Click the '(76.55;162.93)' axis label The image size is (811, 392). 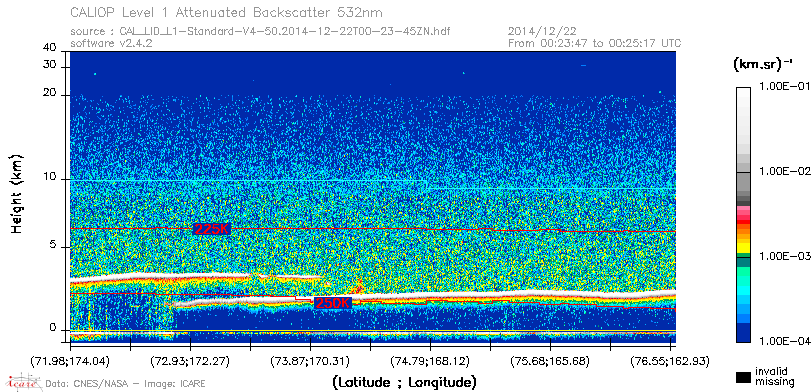pyautogui.click(x=670, y=360)
